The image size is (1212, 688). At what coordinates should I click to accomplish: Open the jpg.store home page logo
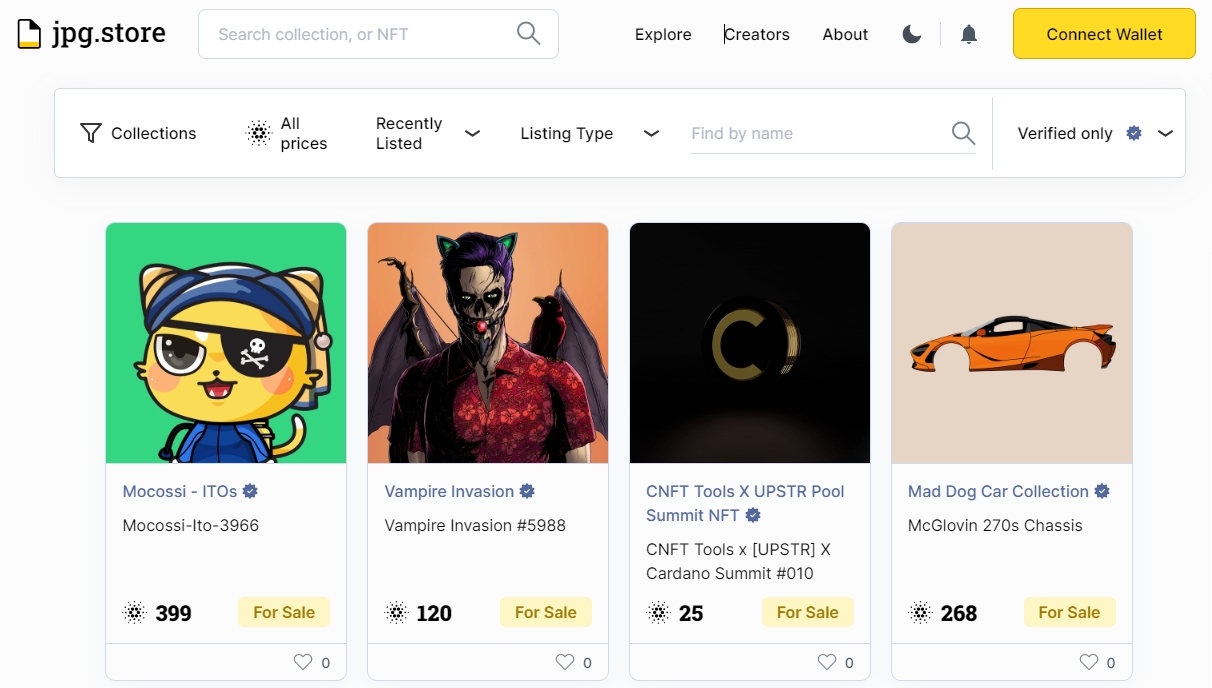[x=90, y=32]
